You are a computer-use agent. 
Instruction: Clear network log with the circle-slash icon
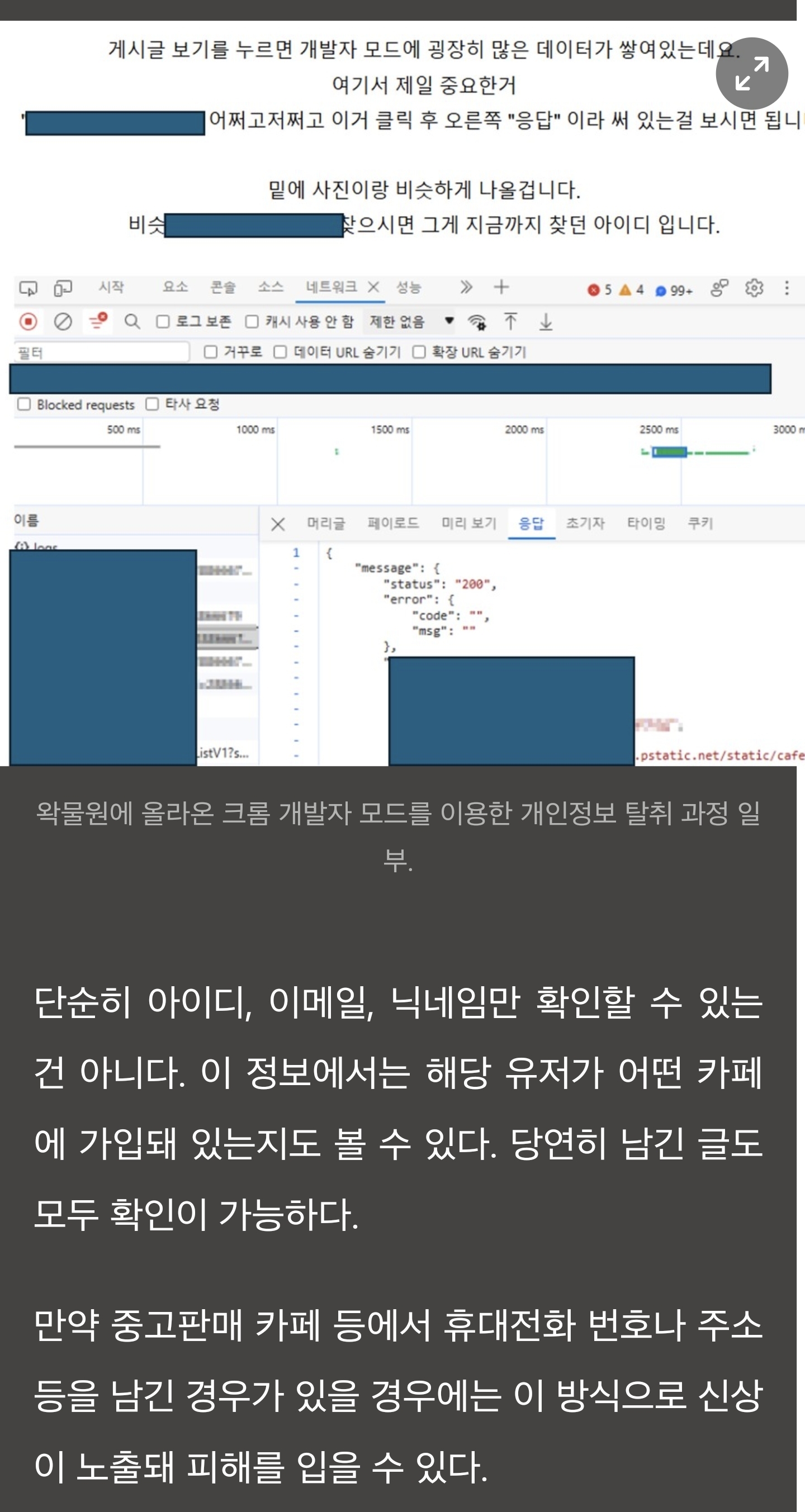point(63,322)
